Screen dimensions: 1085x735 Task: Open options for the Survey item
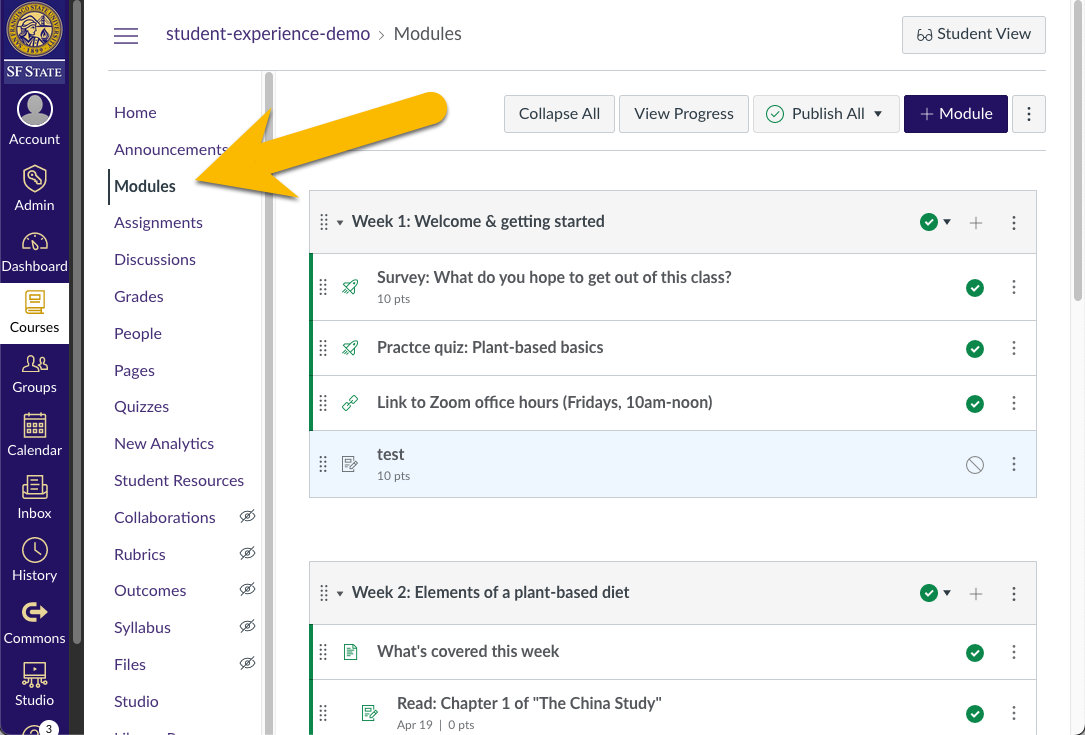click(x=1014, y=287)
